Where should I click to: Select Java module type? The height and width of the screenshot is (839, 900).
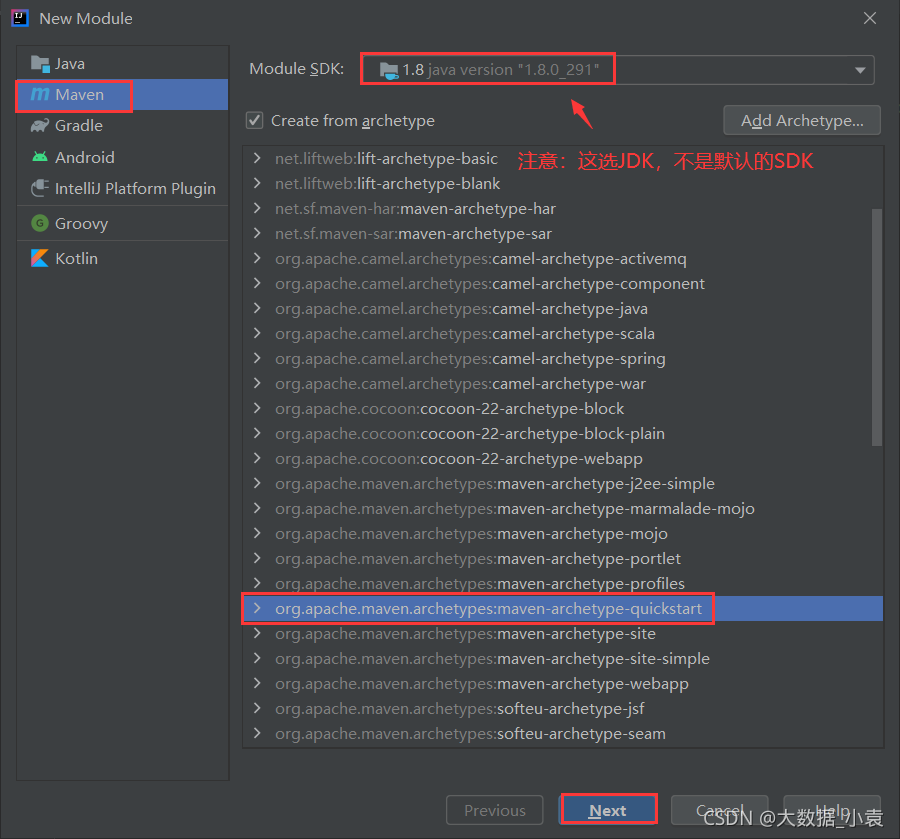point(123,64)
